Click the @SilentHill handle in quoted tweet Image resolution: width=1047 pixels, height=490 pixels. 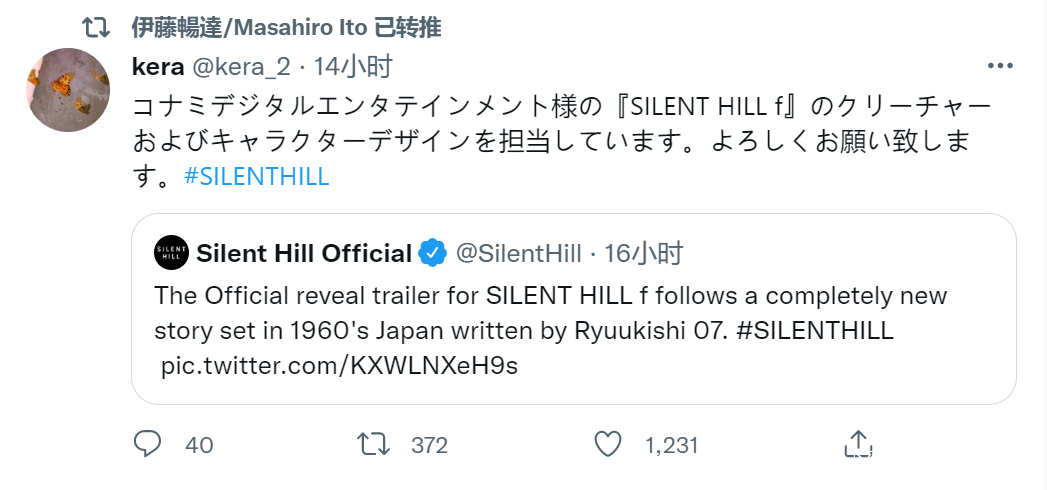518,254
